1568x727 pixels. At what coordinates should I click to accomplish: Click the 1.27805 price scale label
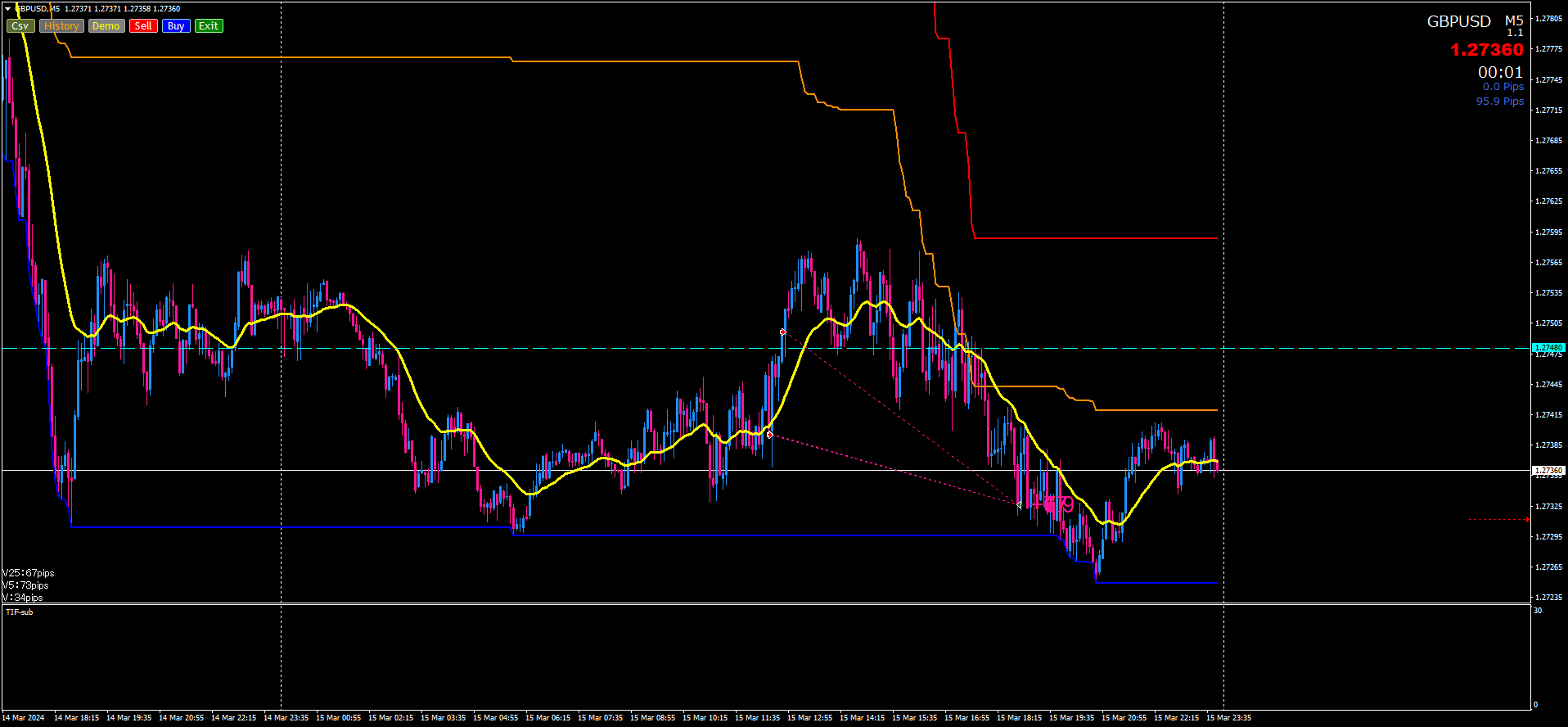pyautogui.click(x=1548, y=19)
